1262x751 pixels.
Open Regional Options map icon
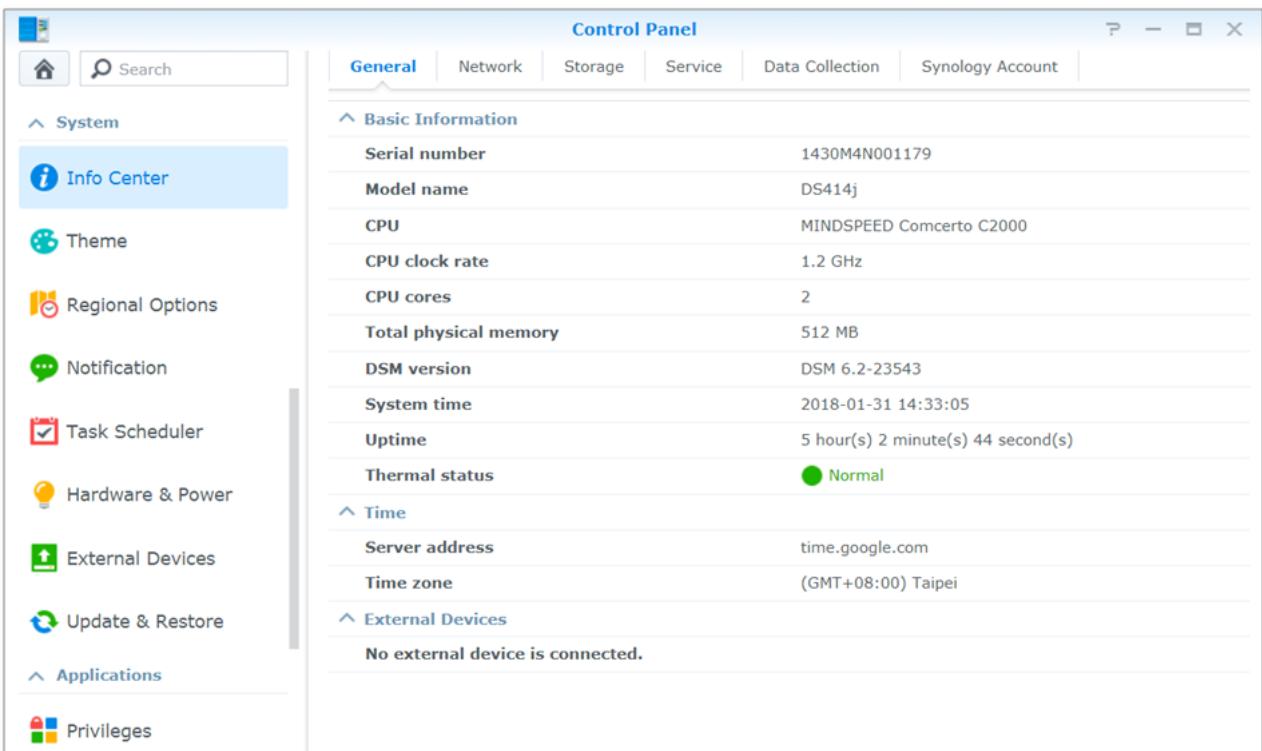pyautogui.click(x=43, y=305)
